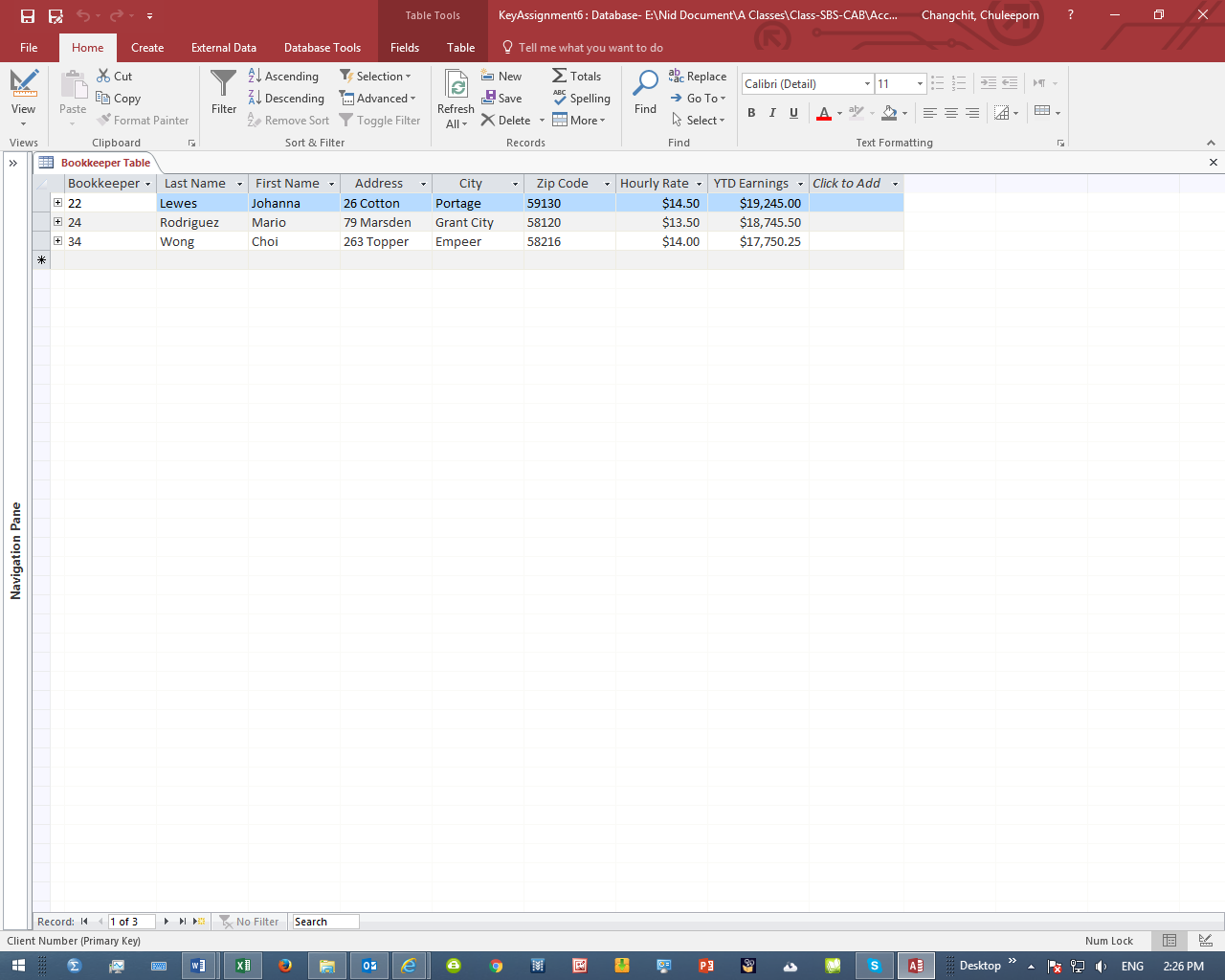Switch to the Create ribbon tab

147,47
